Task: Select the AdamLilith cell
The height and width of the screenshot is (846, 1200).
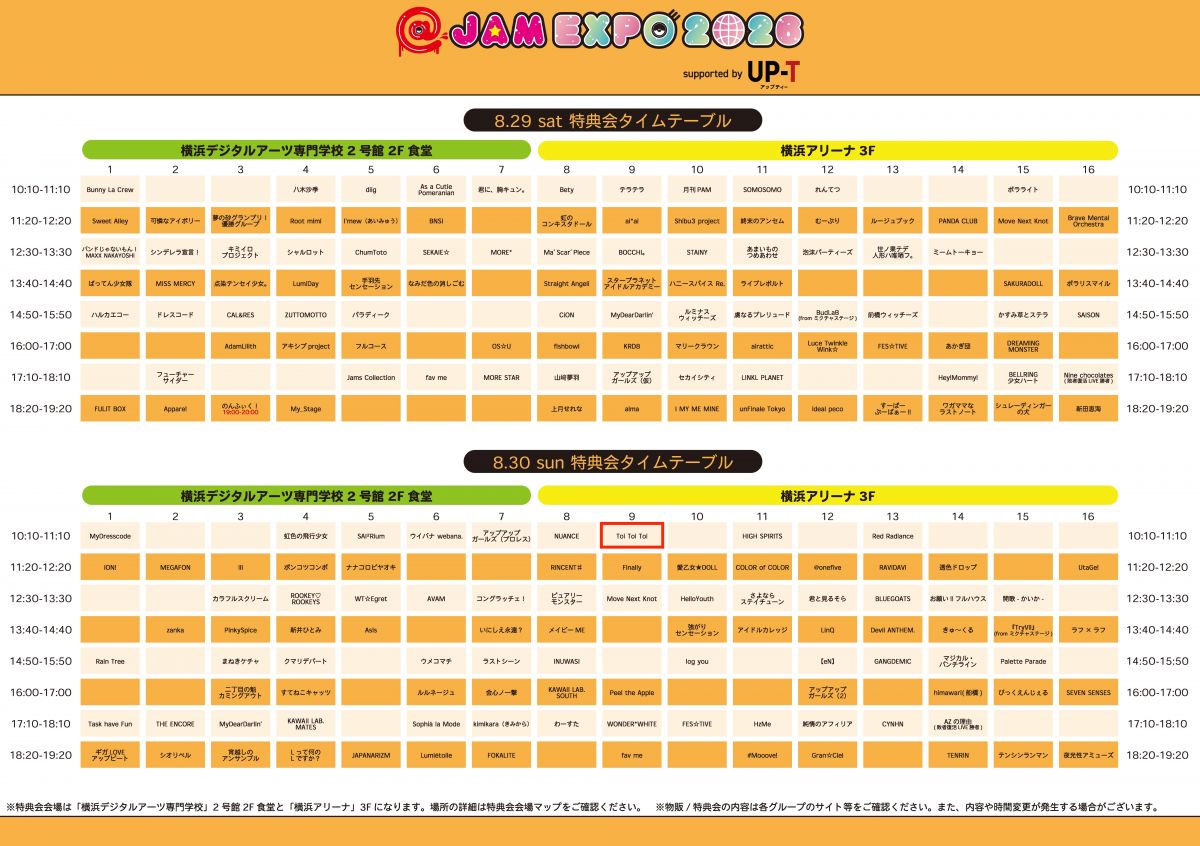Action: (x=240, y=347)
